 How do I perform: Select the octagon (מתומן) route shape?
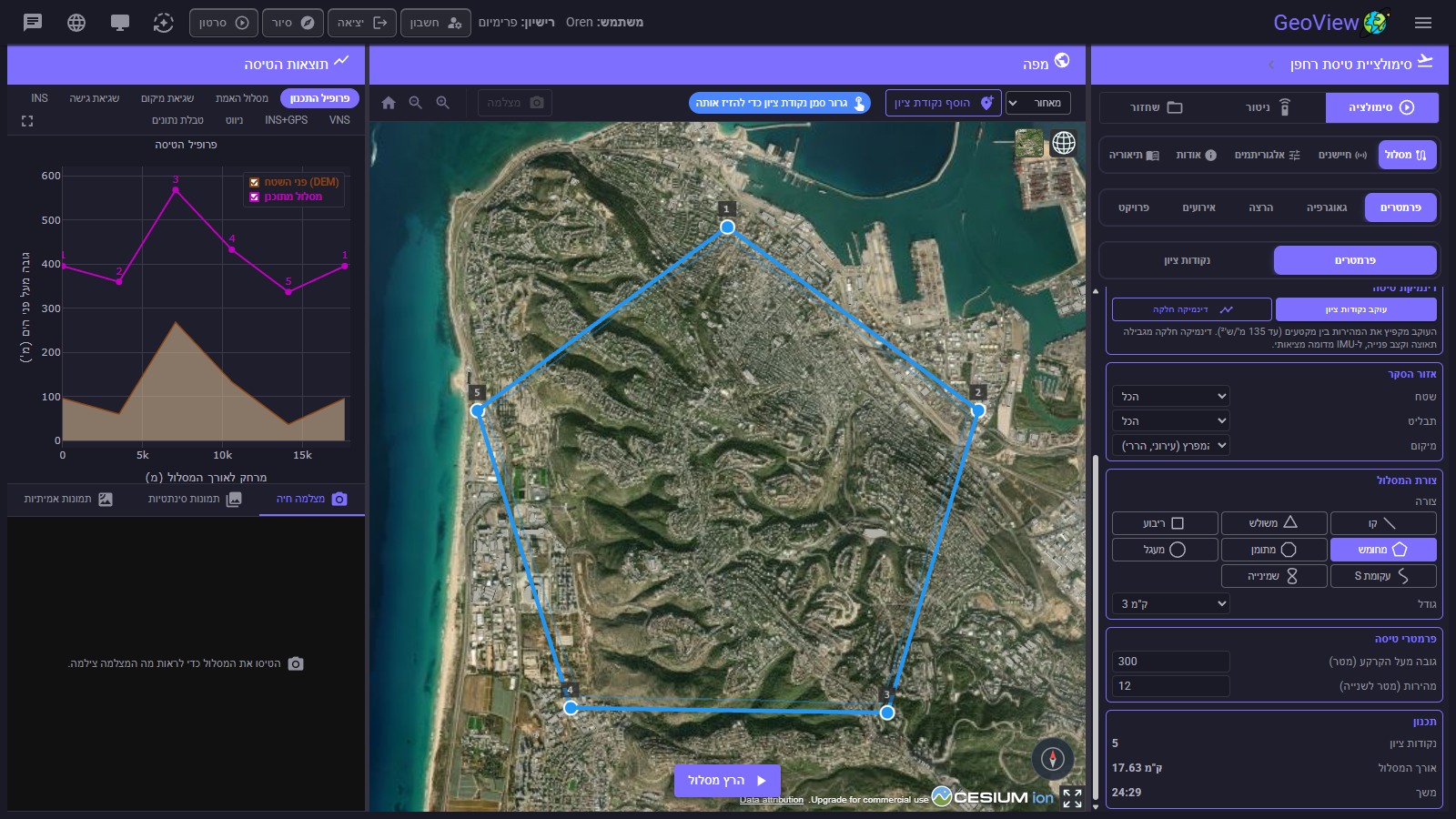pos(1274,550)
